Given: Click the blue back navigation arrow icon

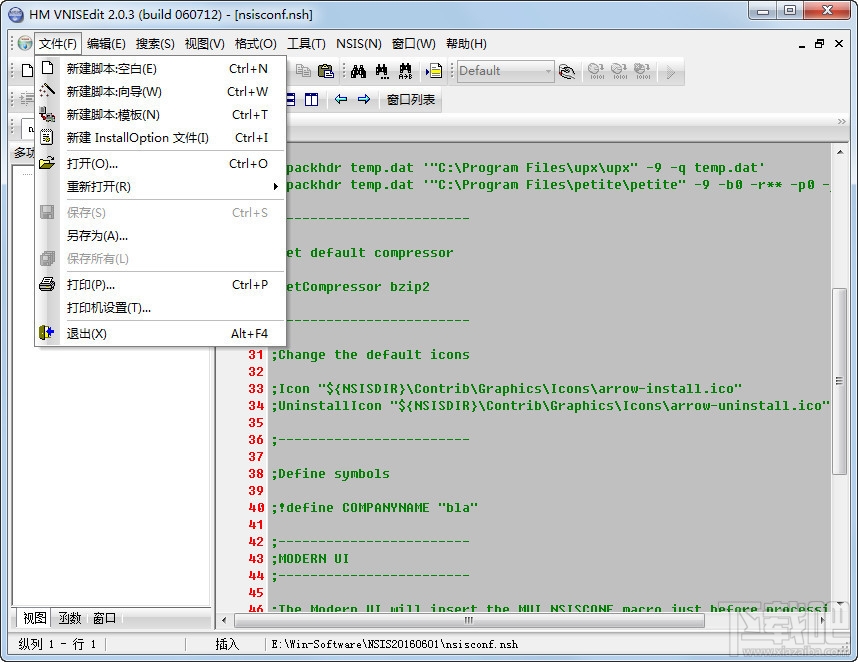Looking at the screenshot, I should click(341, 99).
